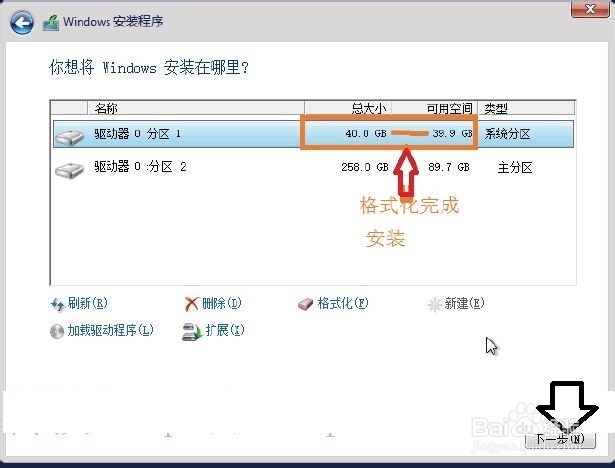Viewport: 615px width, 468px height.
Task: Click the load driver disc icon
Action: pyautogui.click(x=57, y=331)
